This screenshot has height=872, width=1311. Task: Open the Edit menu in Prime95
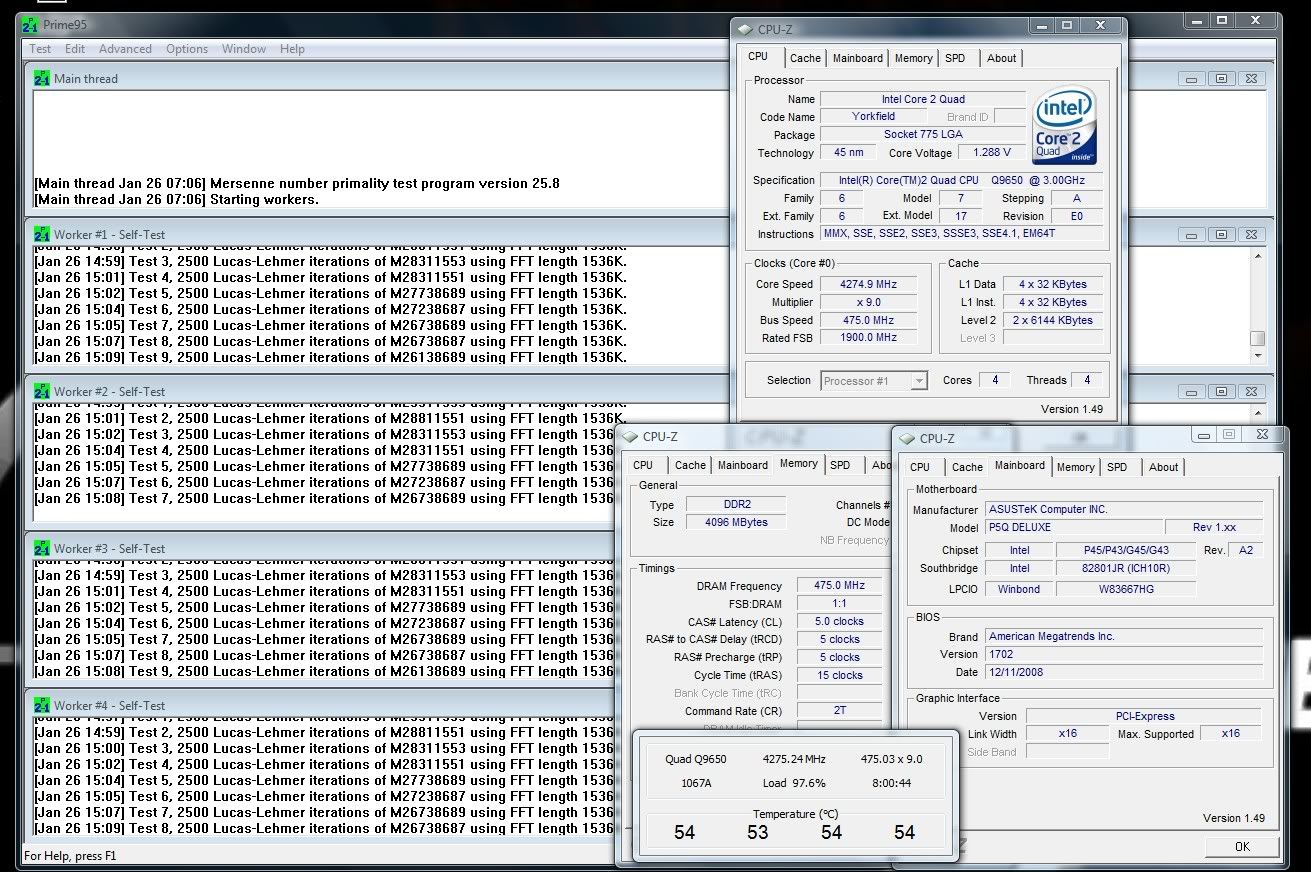tap(75, 48)
